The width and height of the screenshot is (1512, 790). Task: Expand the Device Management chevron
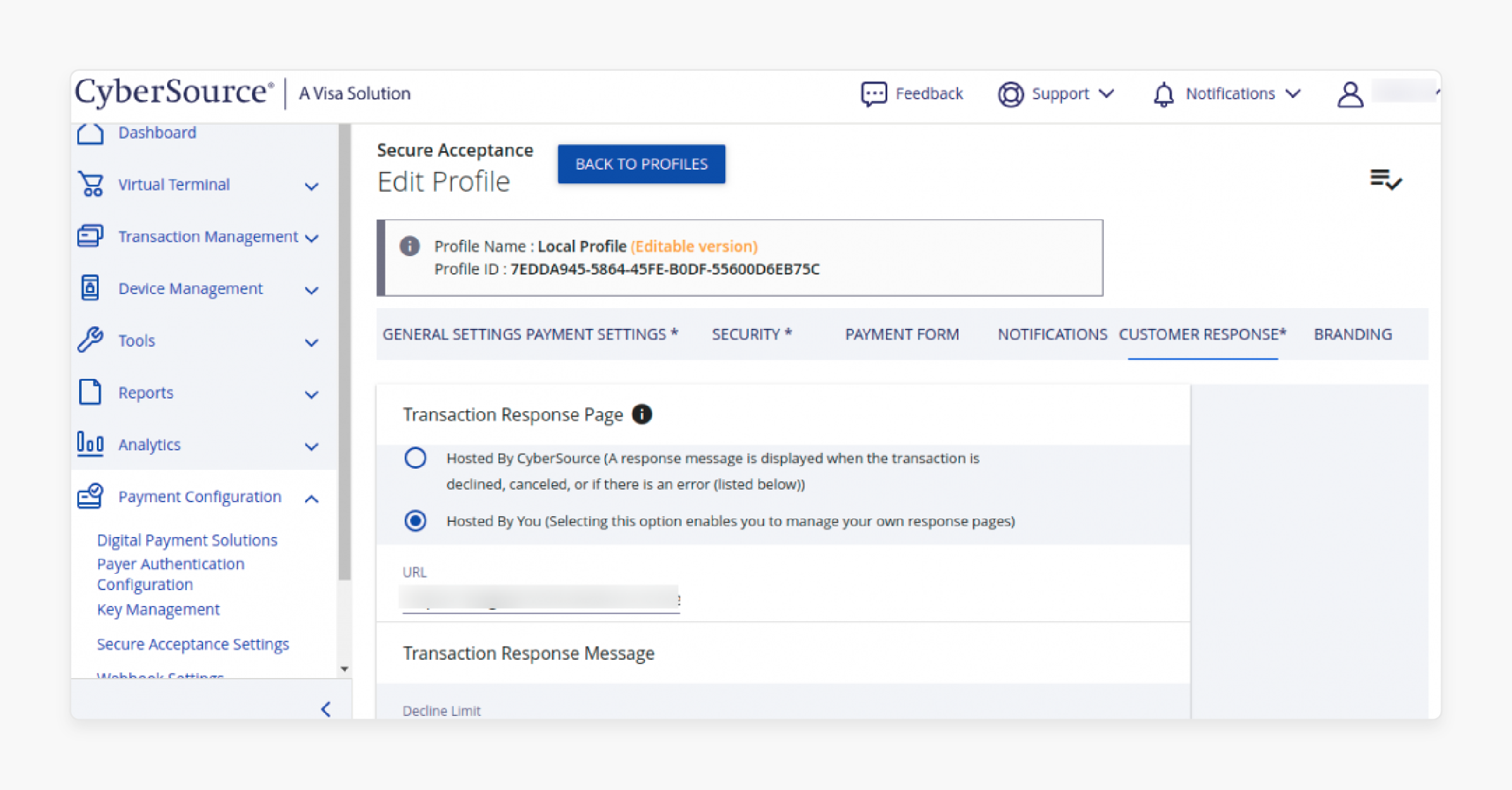[x=311, y=290]
